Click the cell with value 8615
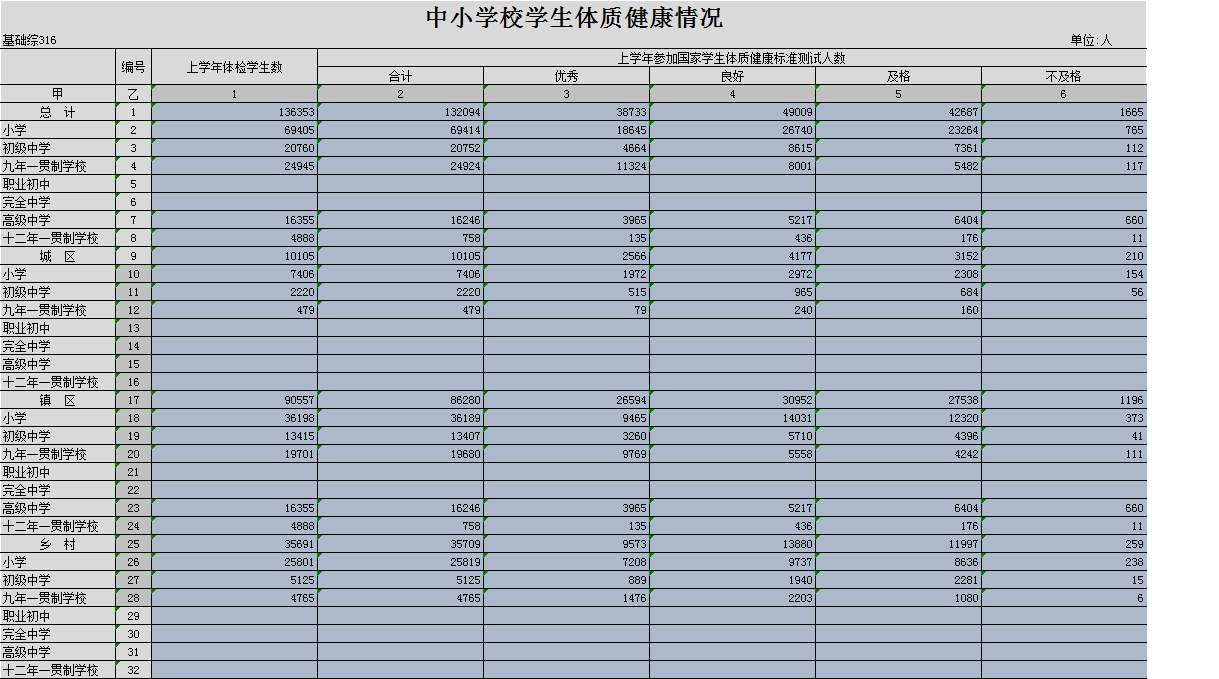1219x679 pixels. pos(732,148)
